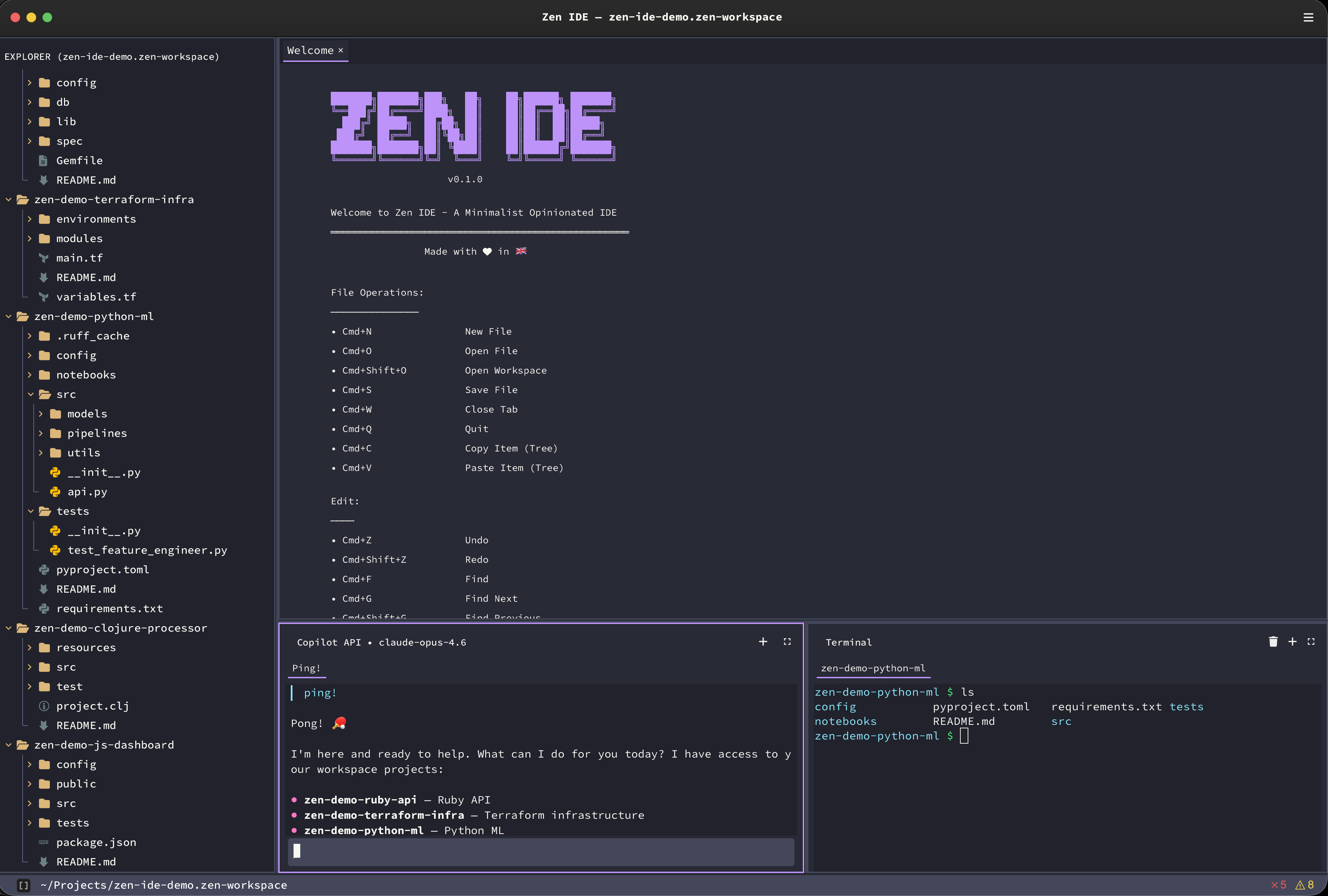Open api.py Python file icon
This screenshot has height=896, width=1328.
(x=55, y=492)
